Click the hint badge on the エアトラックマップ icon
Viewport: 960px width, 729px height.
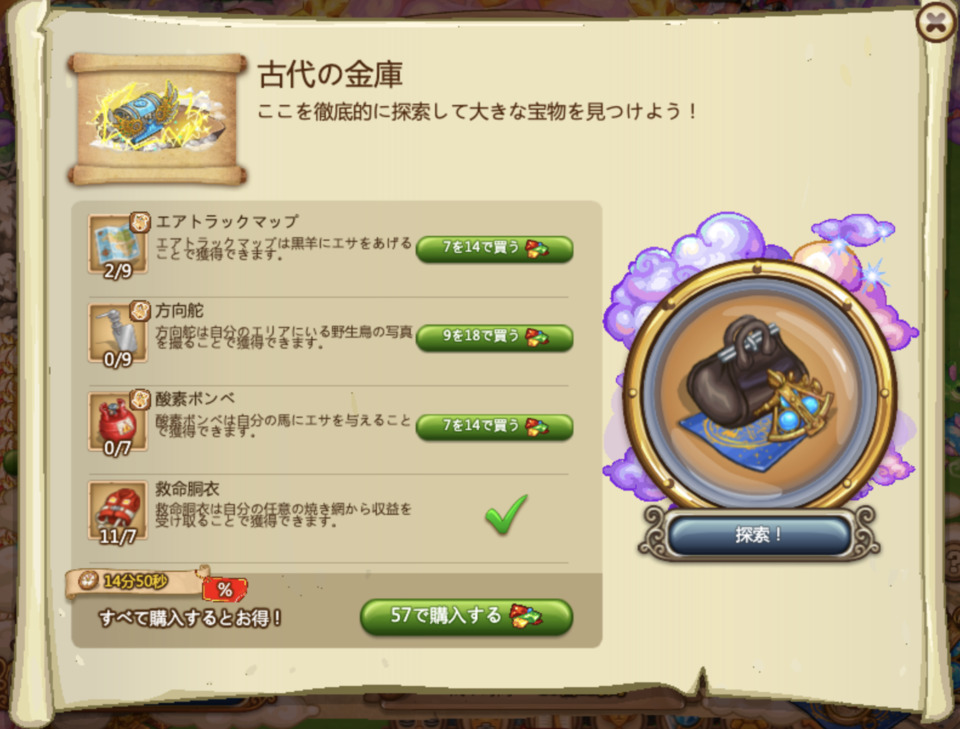click(x=140, y=222)
